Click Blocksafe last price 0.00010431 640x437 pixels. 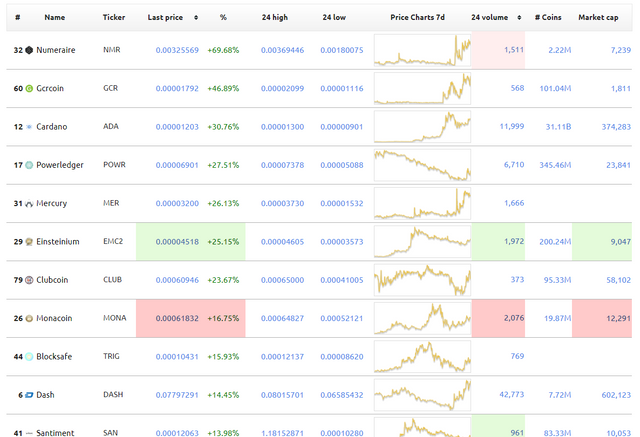(x=177, y=357)
